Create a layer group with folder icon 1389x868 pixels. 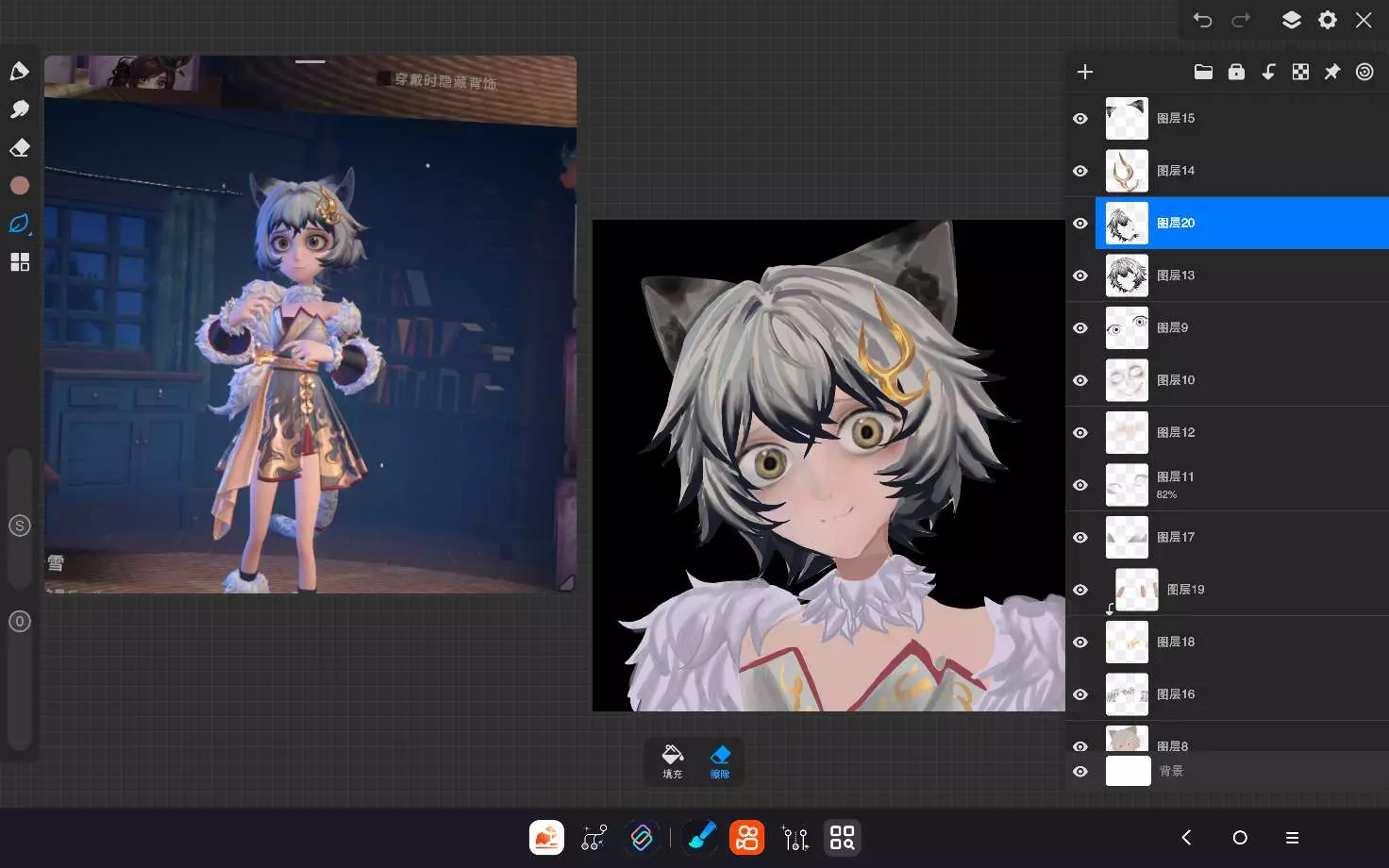point(1203,73)
